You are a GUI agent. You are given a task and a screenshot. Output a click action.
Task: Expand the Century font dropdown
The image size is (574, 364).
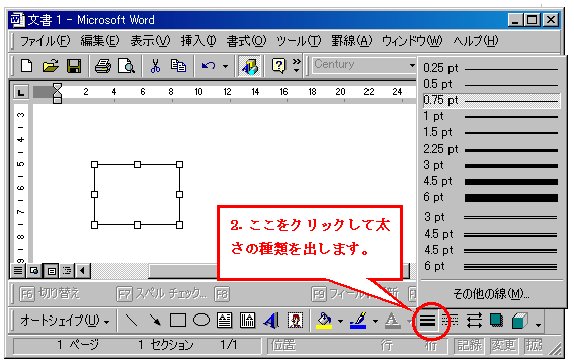412,66
